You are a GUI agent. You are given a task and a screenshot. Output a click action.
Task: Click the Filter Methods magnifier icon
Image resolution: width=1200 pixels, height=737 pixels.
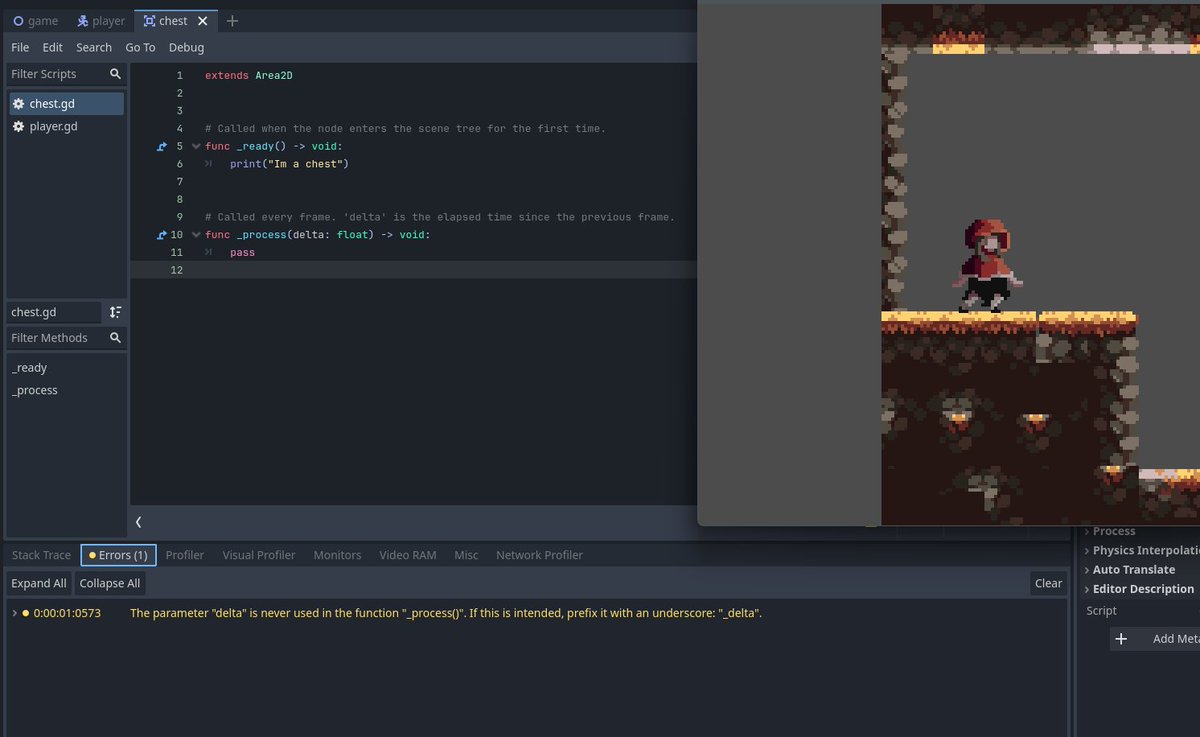(115, 337)
